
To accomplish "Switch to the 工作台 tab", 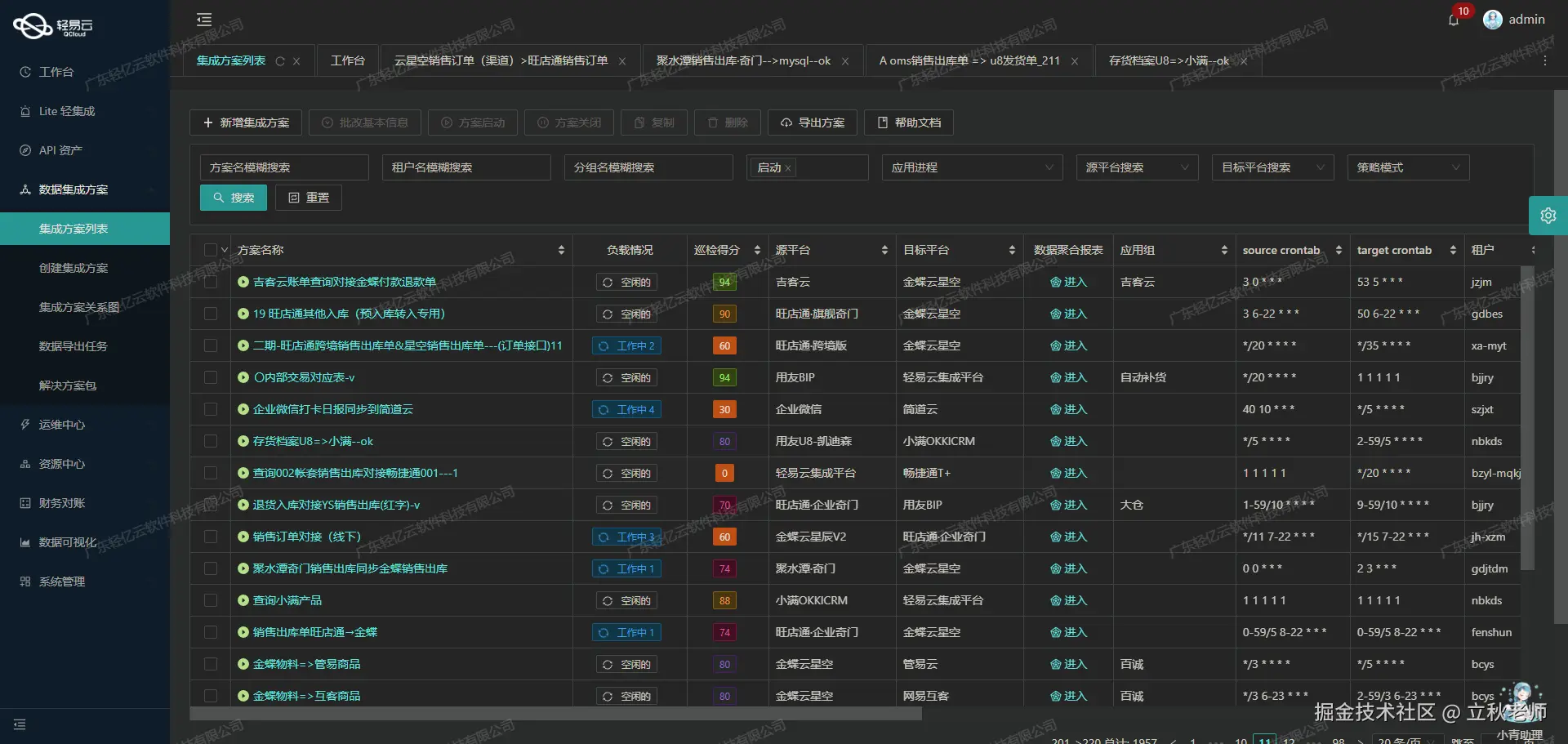I will coord(348,60).
